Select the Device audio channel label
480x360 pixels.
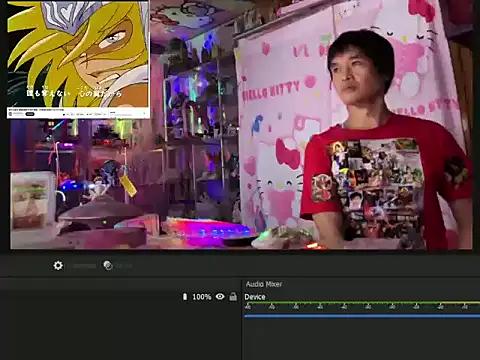pyautogui.click(x=255, y=297)
